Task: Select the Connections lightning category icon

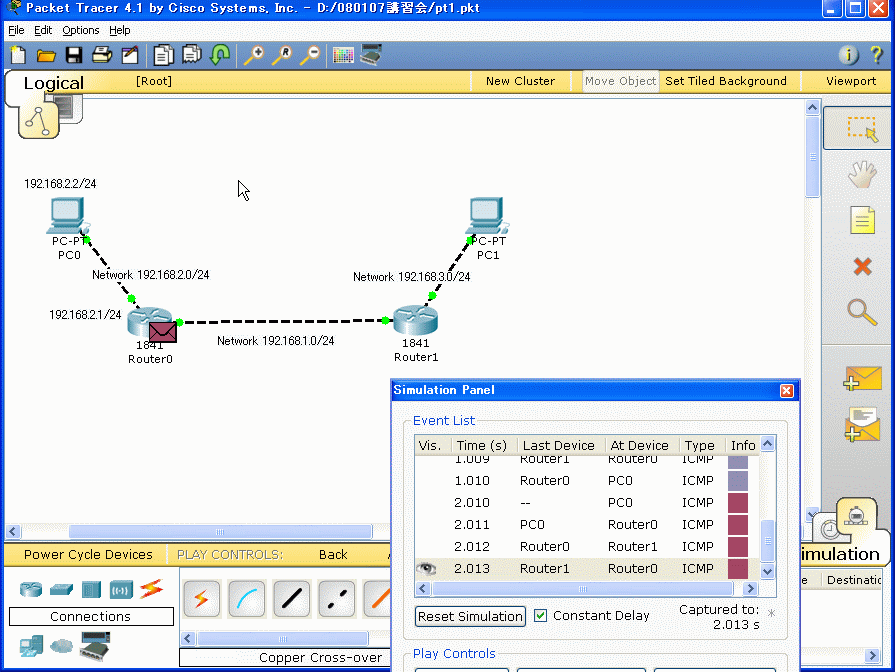Action: tap(151, 589)
